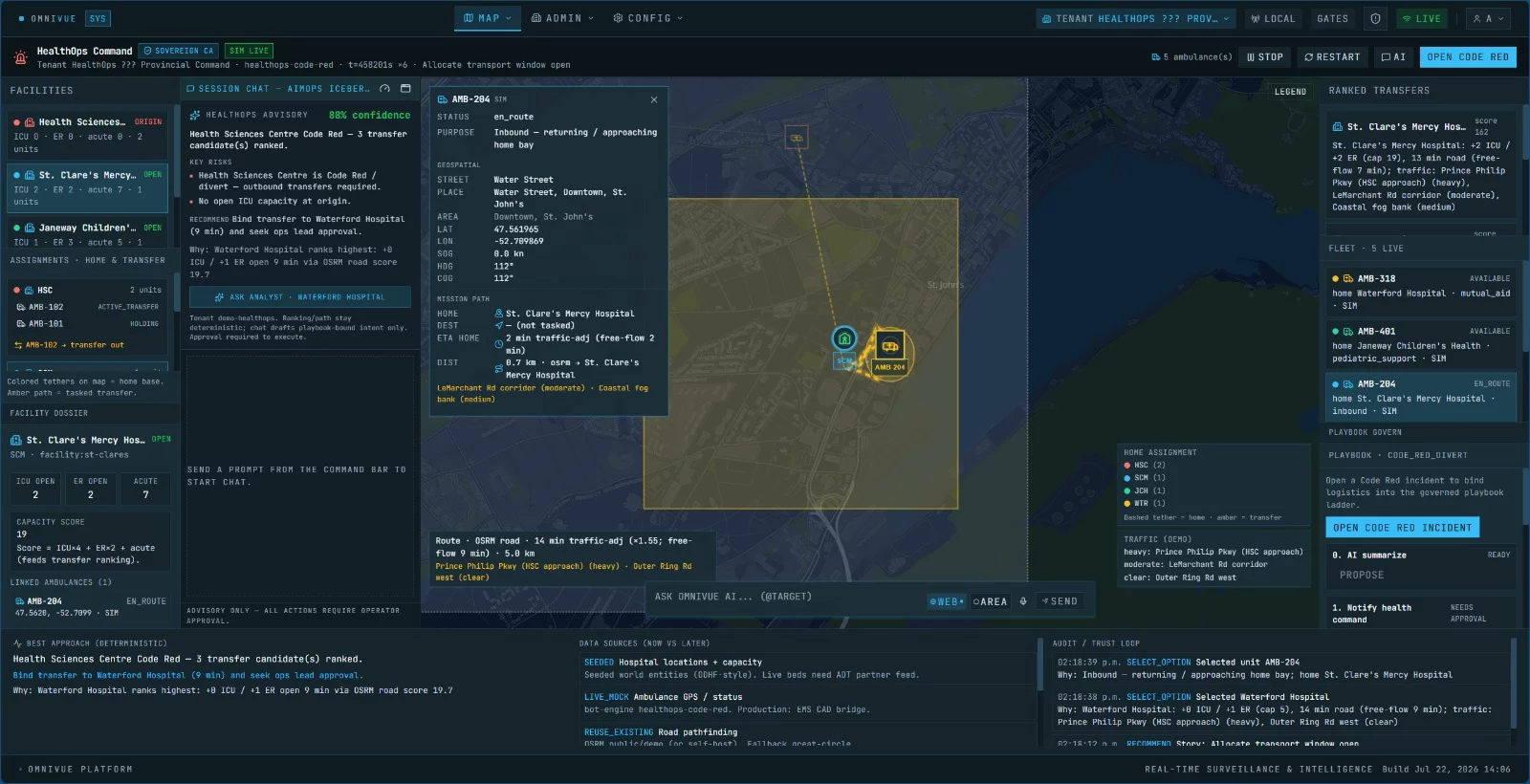
Task: Focus the Ask Omnivue AI input field
Action: [786, 597]
